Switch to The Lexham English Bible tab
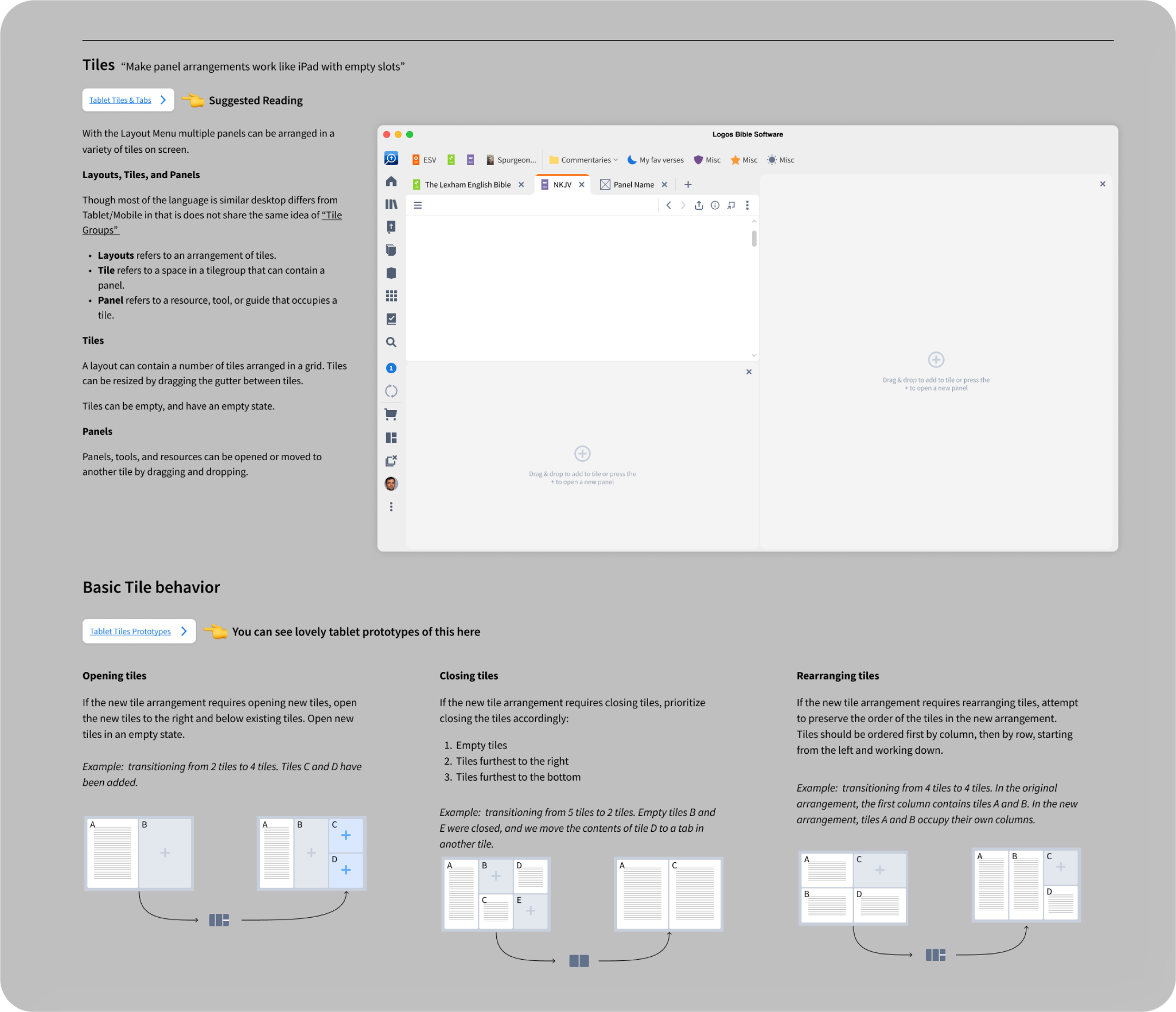Image resolution: width=1176 pixels, height=1012 pixels. [x=467, y=184]
